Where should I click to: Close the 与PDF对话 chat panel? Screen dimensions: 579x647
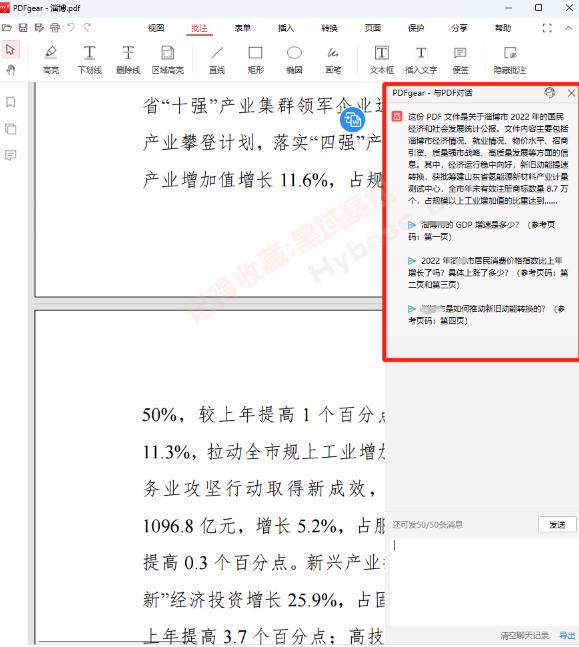tap(571, 93)
